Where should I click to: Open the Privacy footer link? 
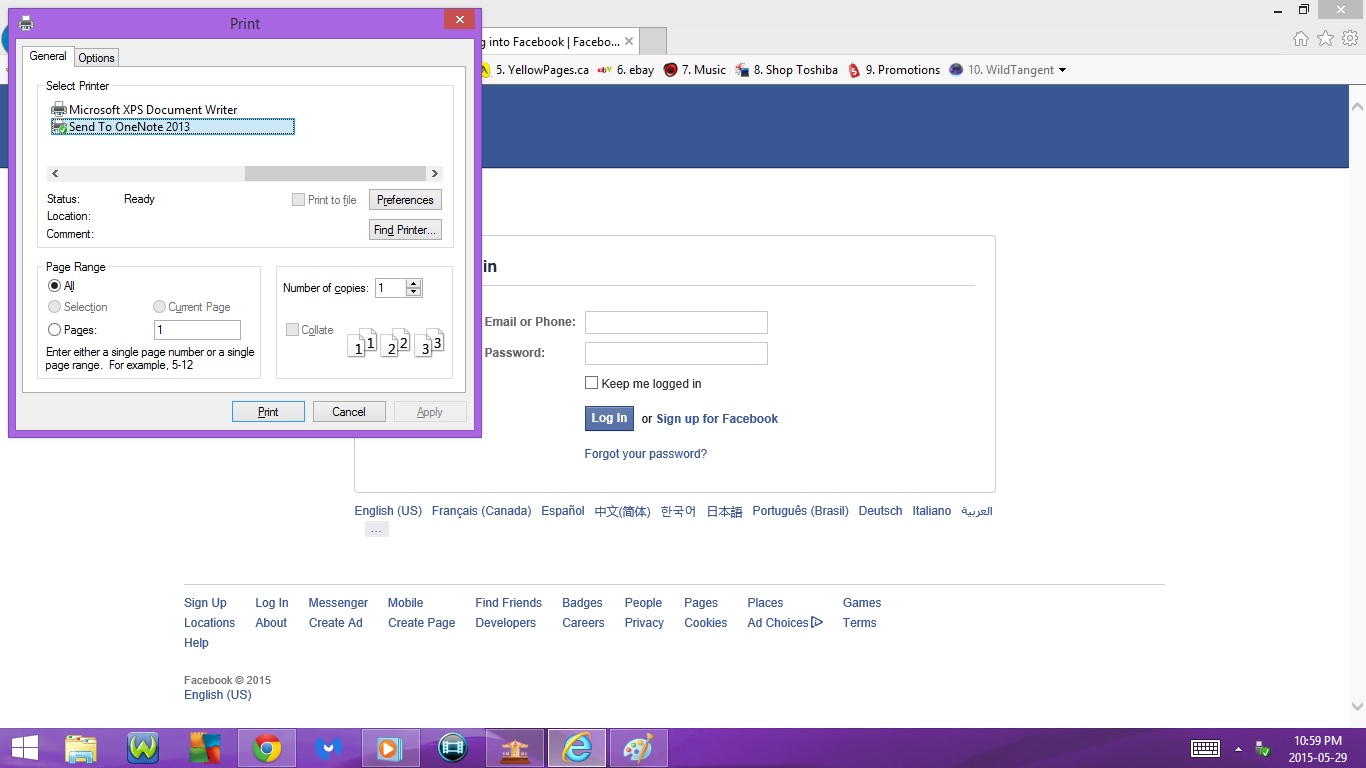coord(644,623)
